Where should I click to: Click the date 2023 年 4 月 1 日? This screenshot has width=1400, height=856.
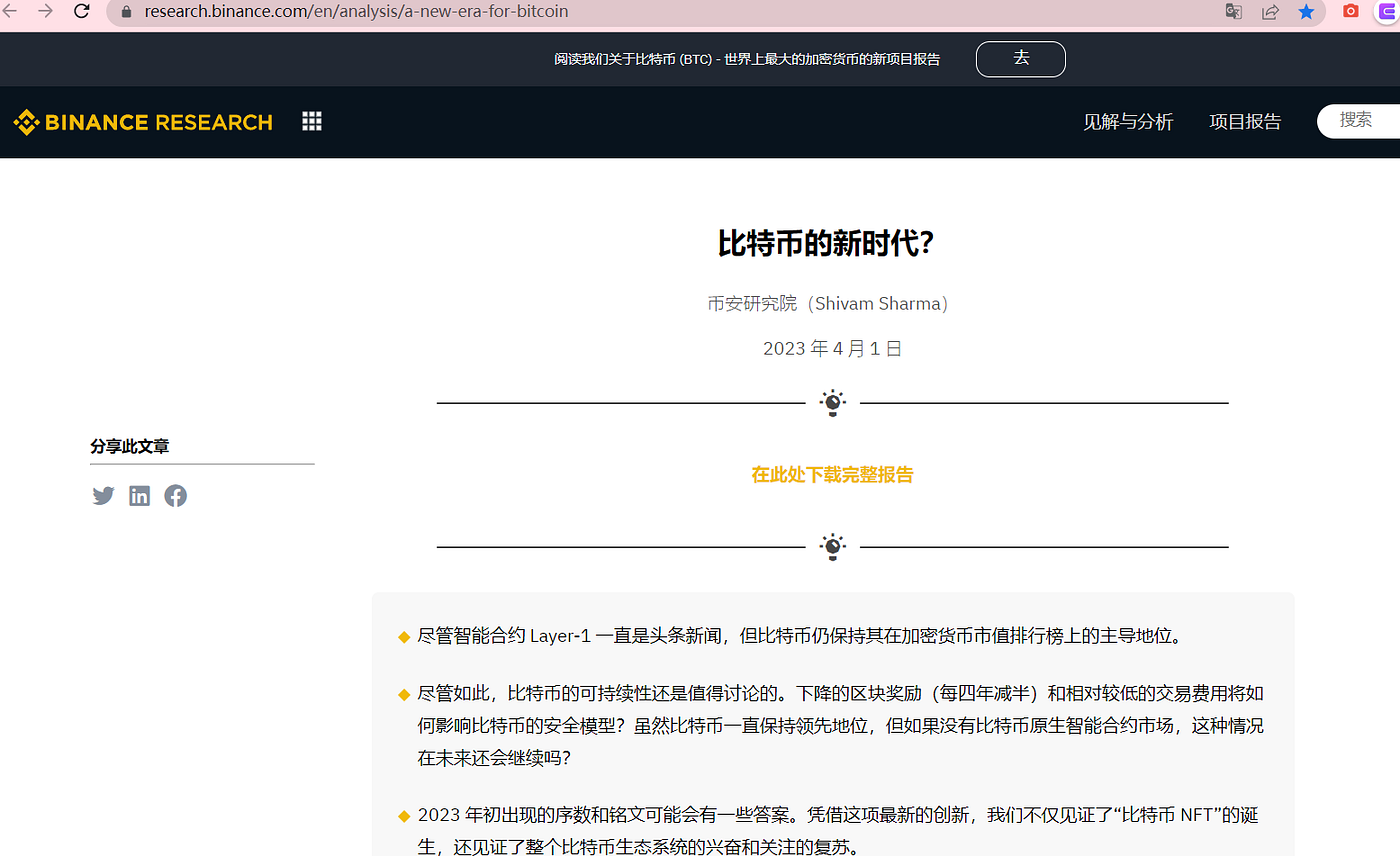pos(833,349)
